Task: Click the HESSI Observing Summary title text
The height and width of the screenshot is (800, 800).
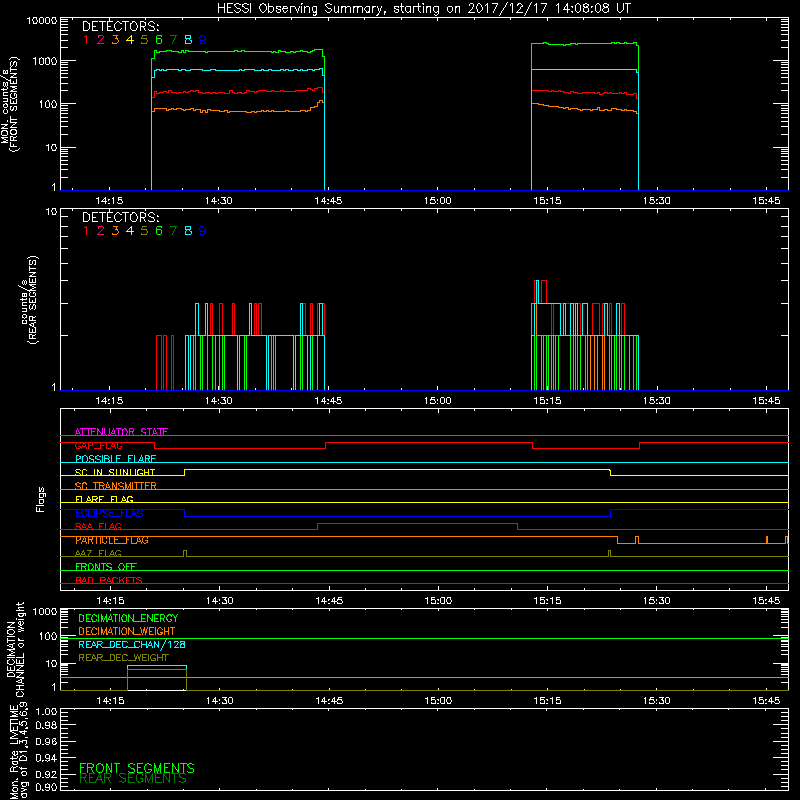Action: pos(423,9)
